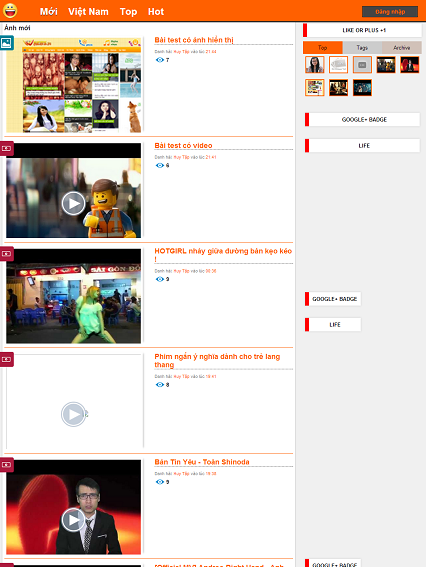Open the Top navigation item
426x567 pixels.
pyautogui.click(x=128, y=12)
